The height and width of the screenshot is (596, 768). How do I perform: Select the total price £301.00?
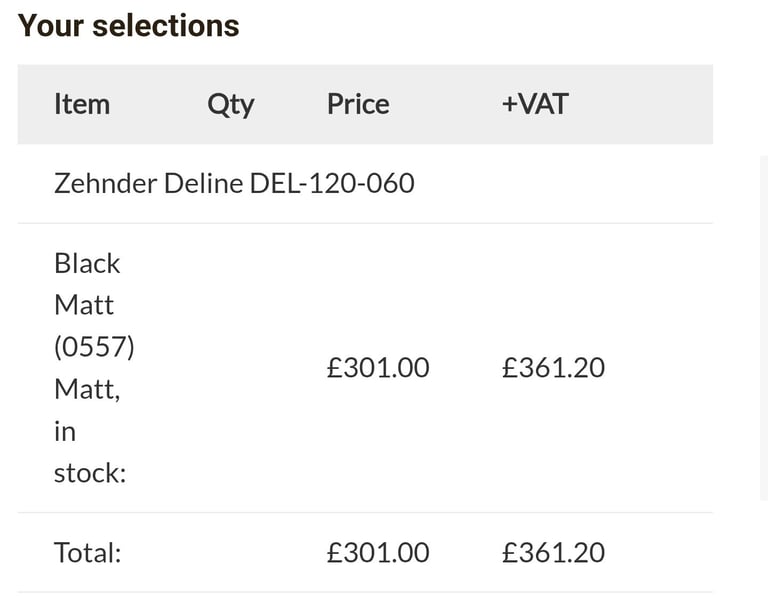coord(378,553)
